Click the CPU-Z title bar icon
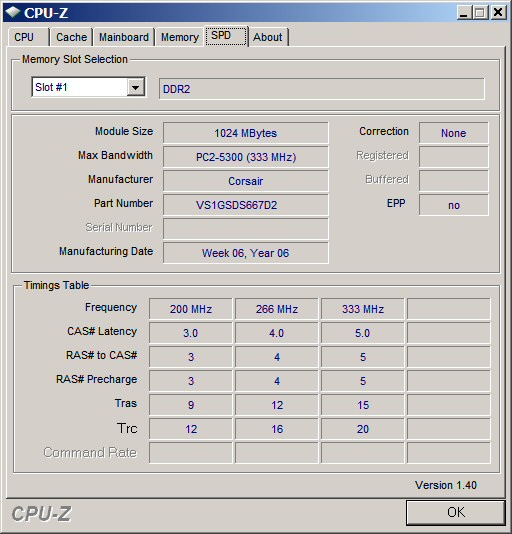The image size is (512, 534). pos(12,12)
